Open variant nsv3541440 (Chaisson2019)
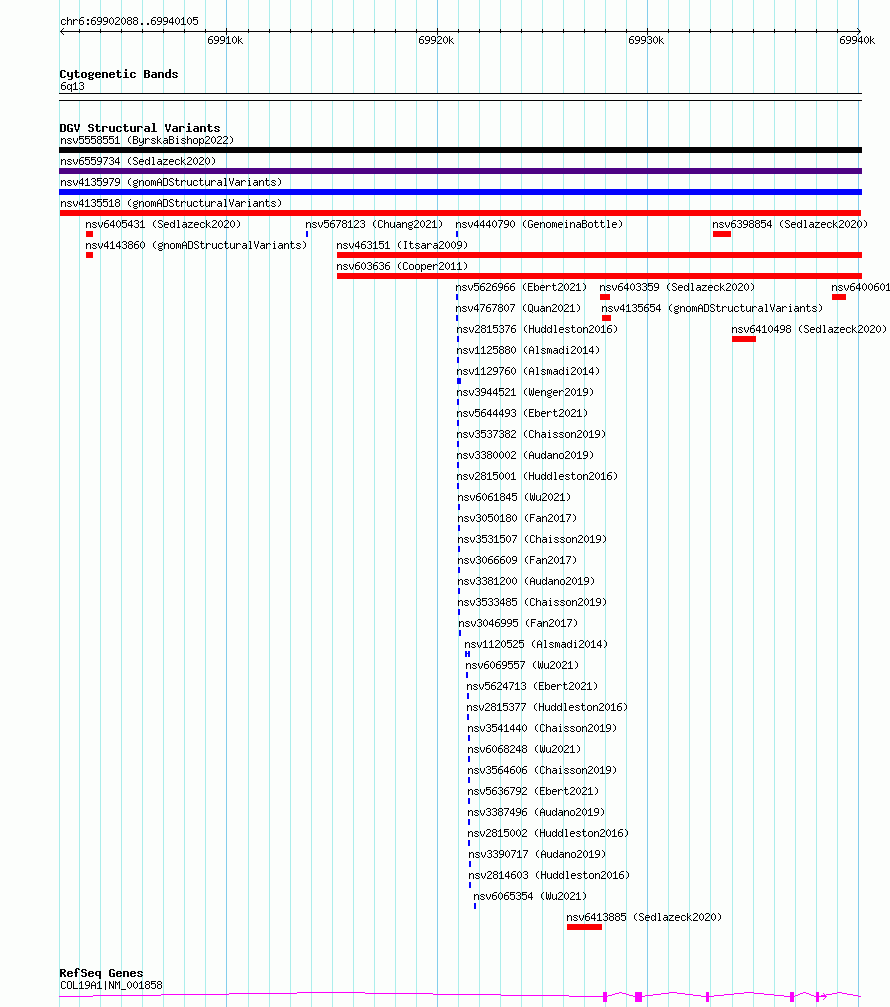This screenshot has height=1007, width=890. (x=542, y=728)
